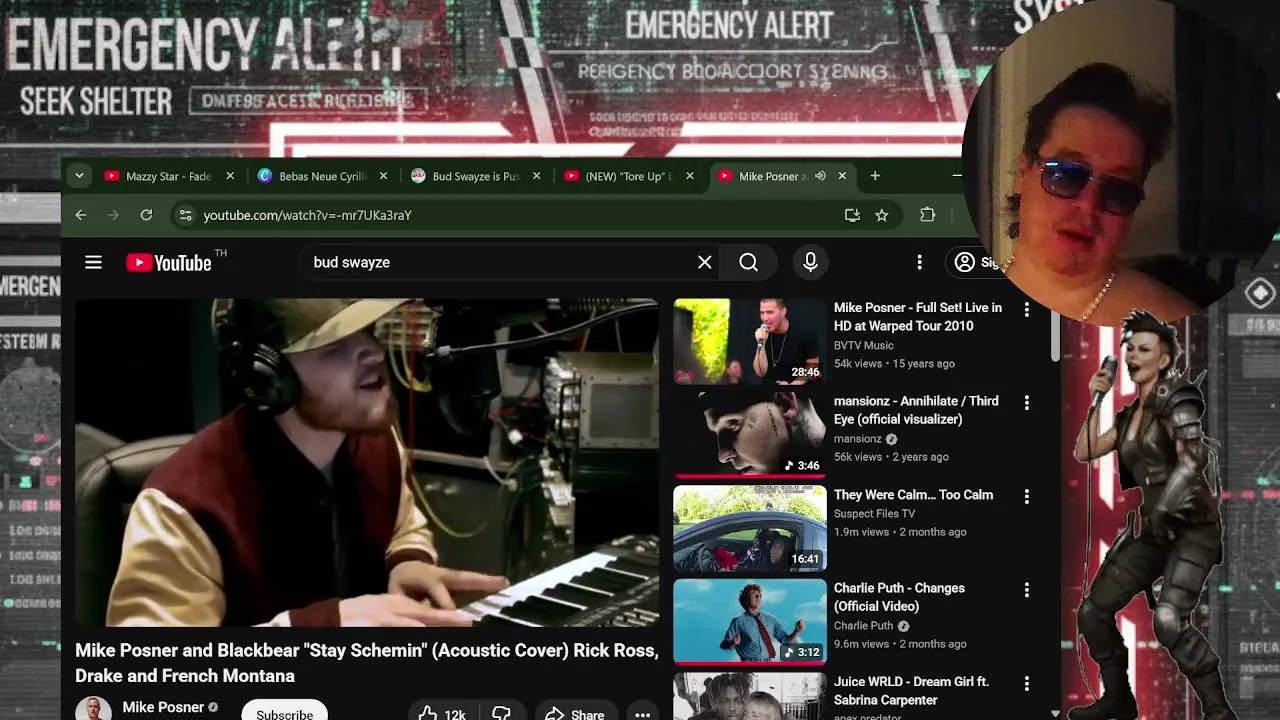1280x720 pixels.
Task: Mute the Mike Posner tab audio icon
Action: (820, 176)
